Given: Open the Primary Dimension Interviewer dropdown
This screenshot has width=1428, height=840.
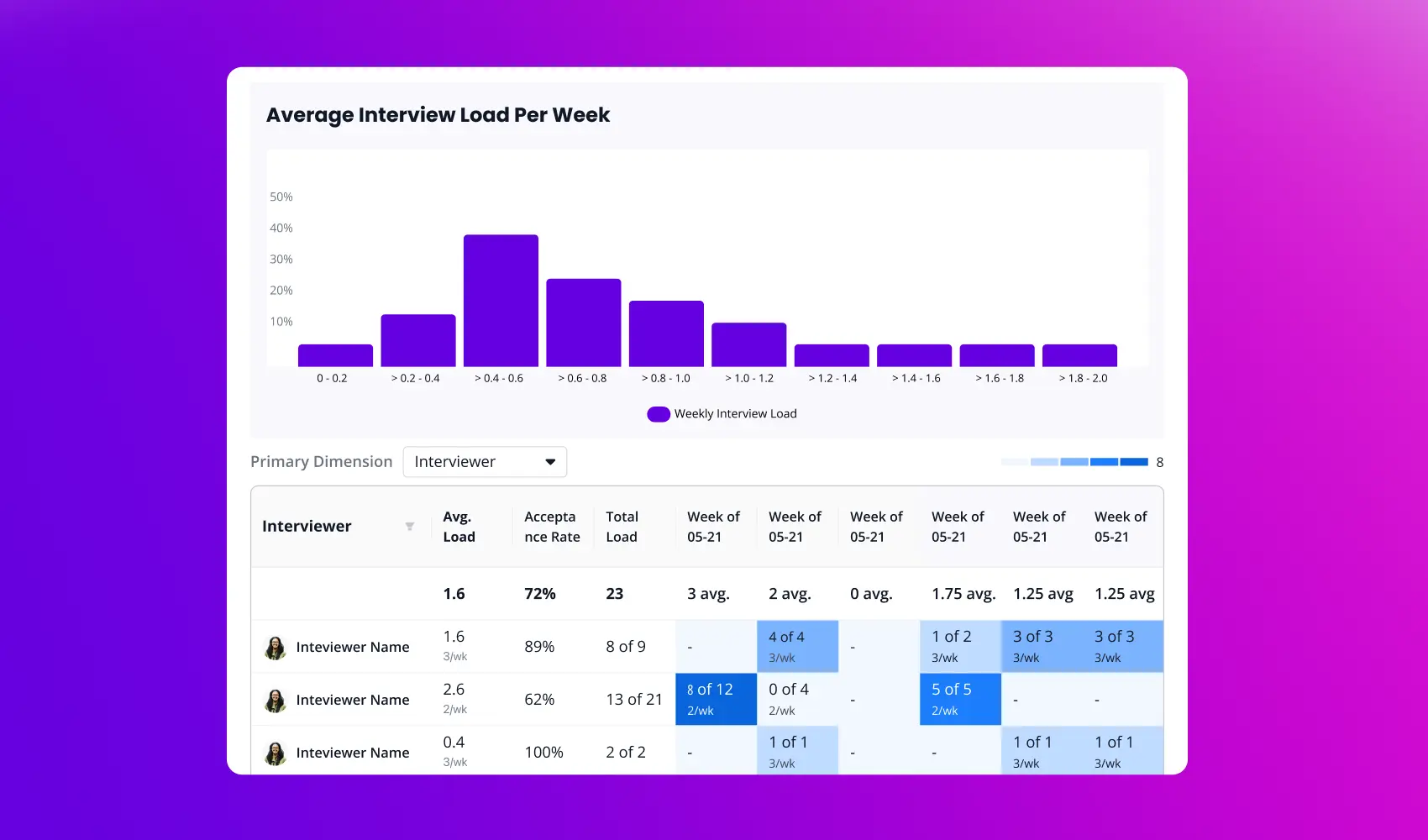Looking at the screenshot, I should (485, 462).
